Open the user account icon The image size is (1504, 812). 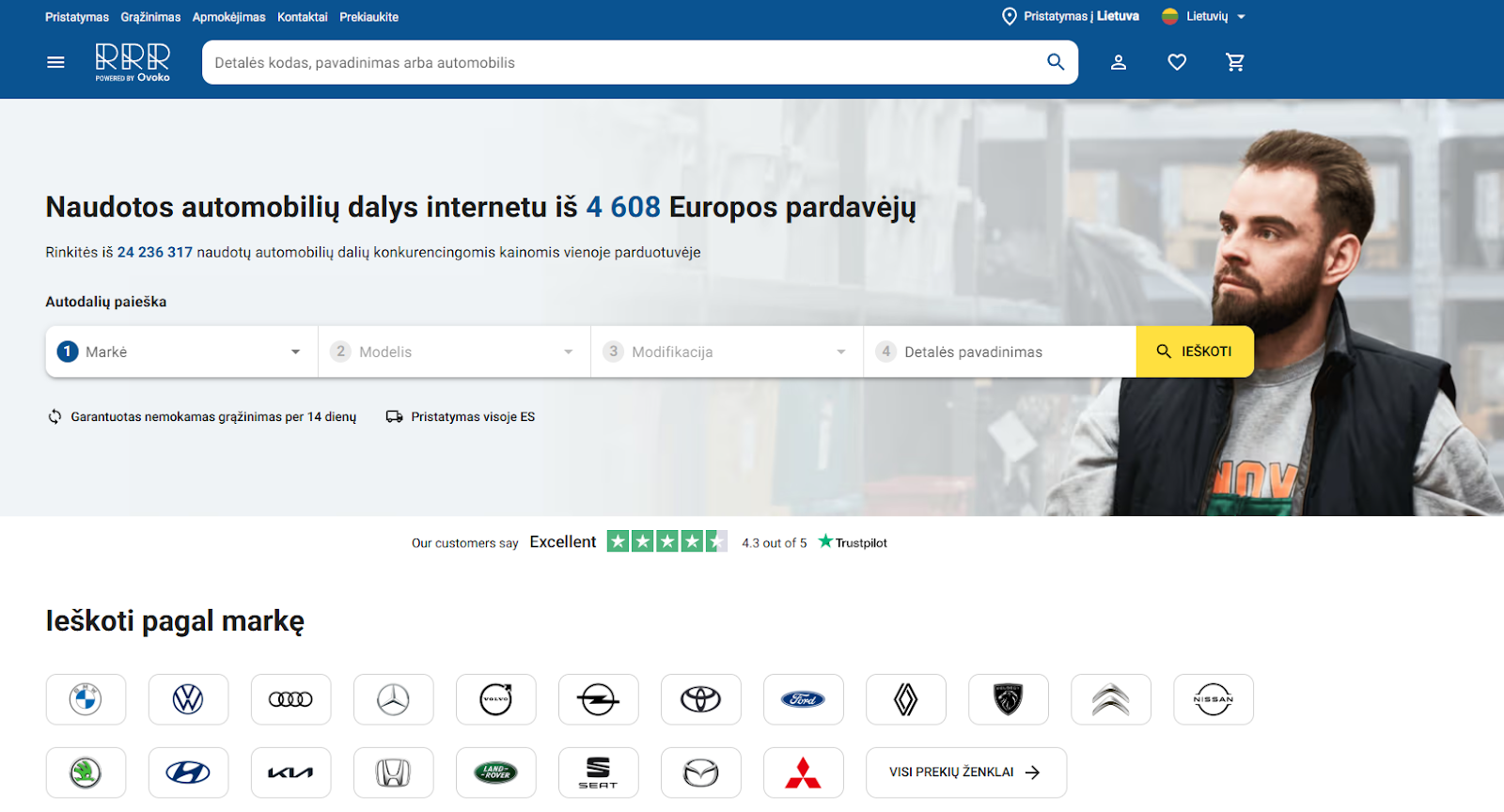click(x=1119, y=62)
